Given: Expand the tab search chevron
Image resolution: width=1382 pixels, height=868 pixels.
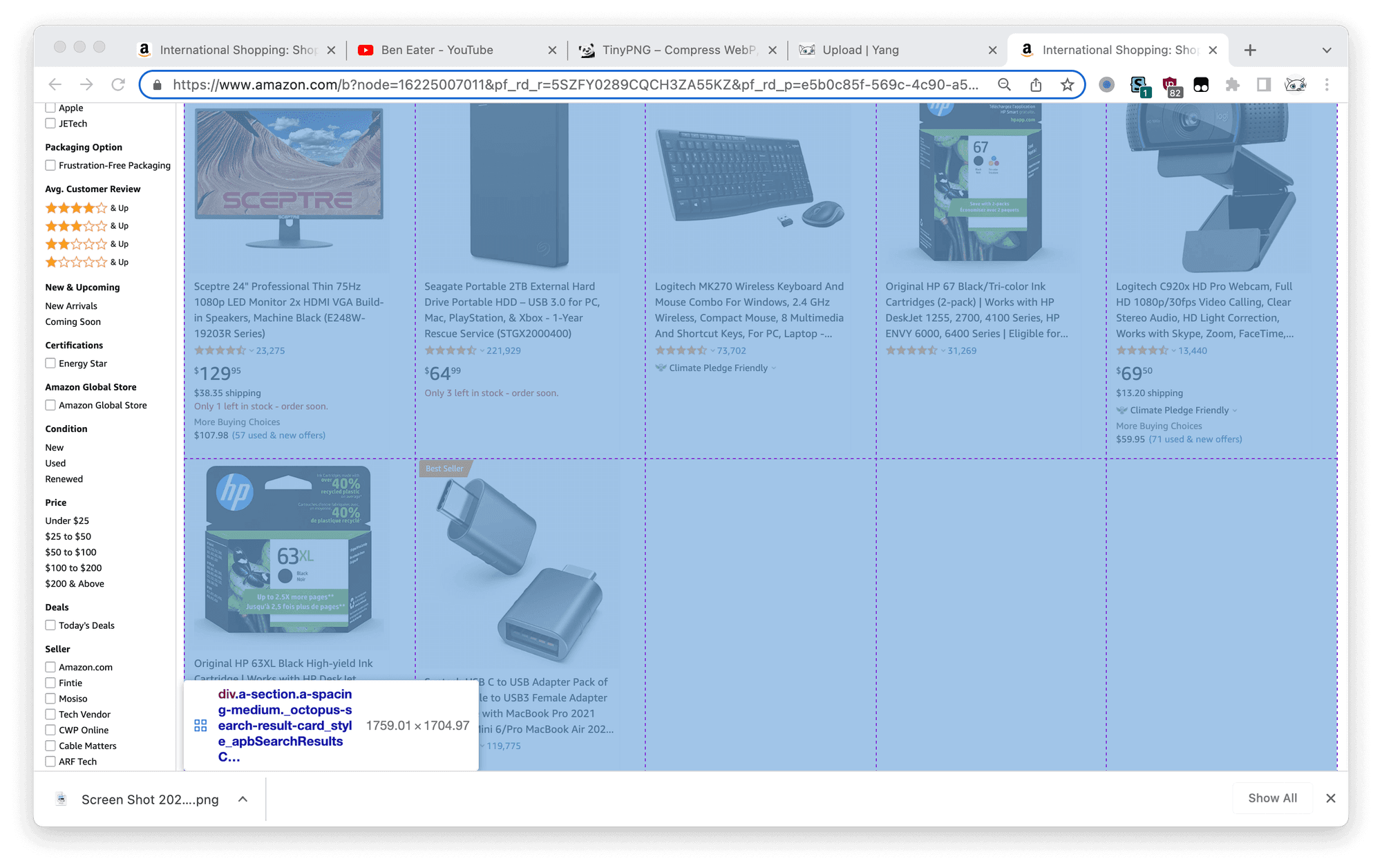Looking at the screenshot, I should pyautogui.click(x=1326, y=50).
